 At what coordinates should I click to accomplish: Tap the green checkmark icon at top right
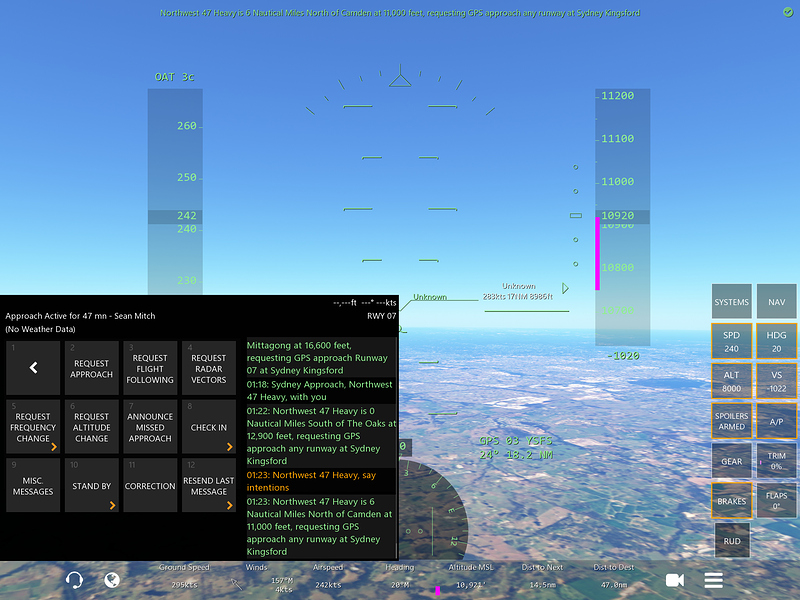pyautogui.click(x=788, y=12)
